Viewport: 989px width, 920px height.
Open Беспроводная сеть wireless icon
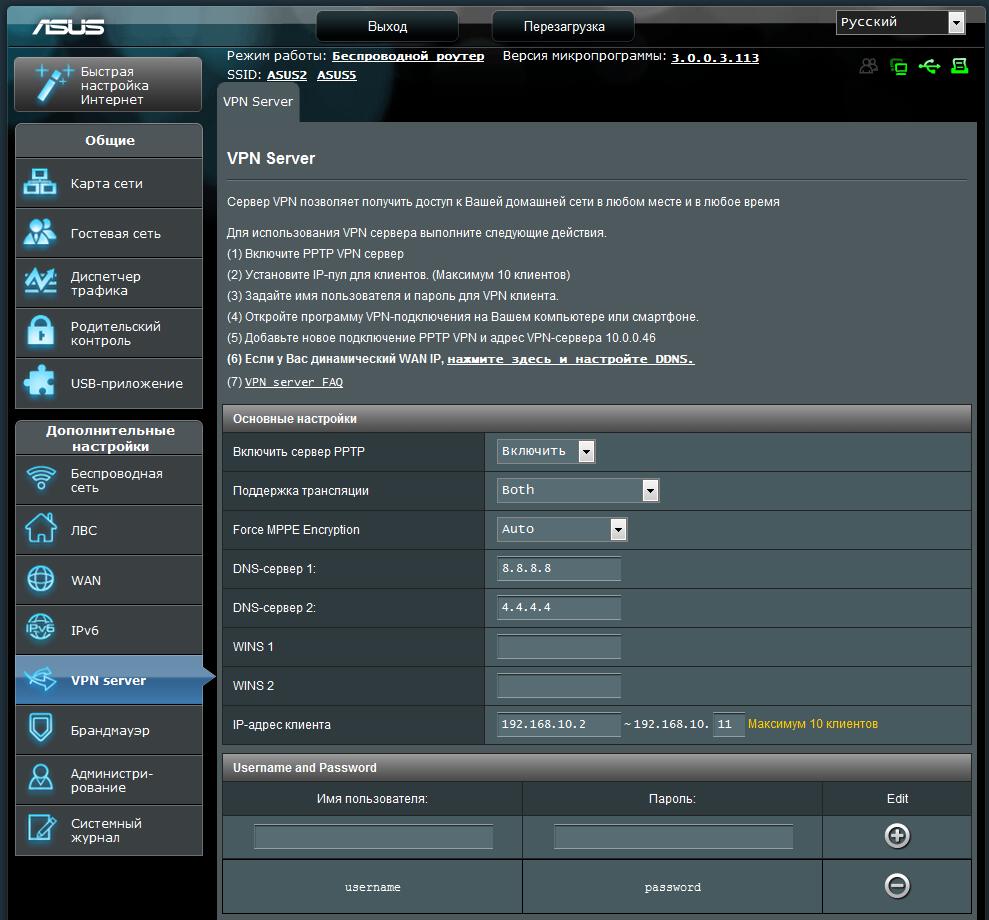click(42, 478)
